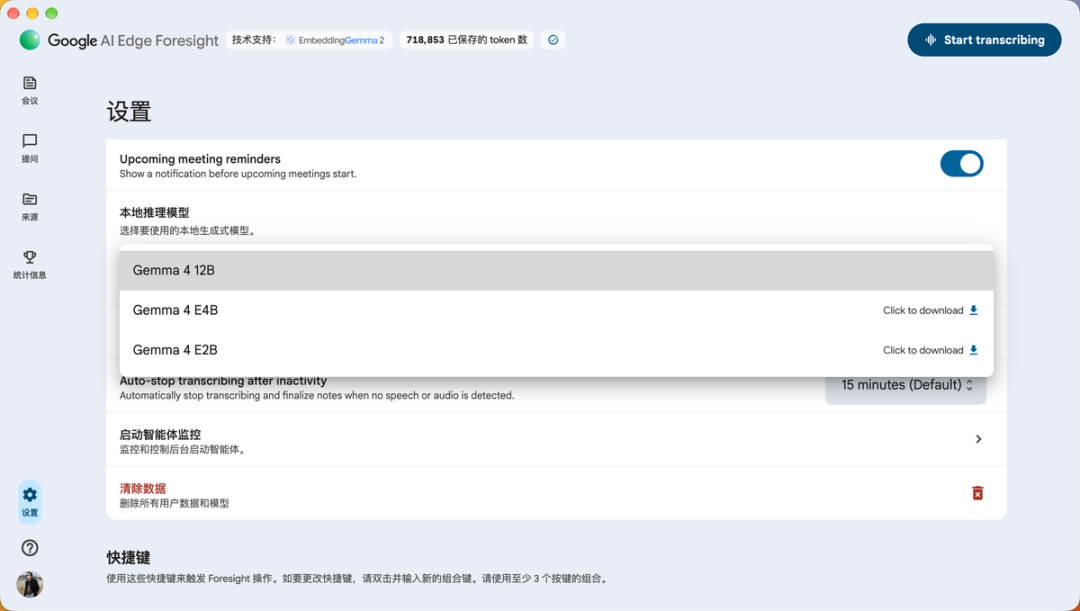This screenshot has height=611, width=1080.
Task: Click the EmbeddingGemma 2 badge
Action: [x=334, y=40]
